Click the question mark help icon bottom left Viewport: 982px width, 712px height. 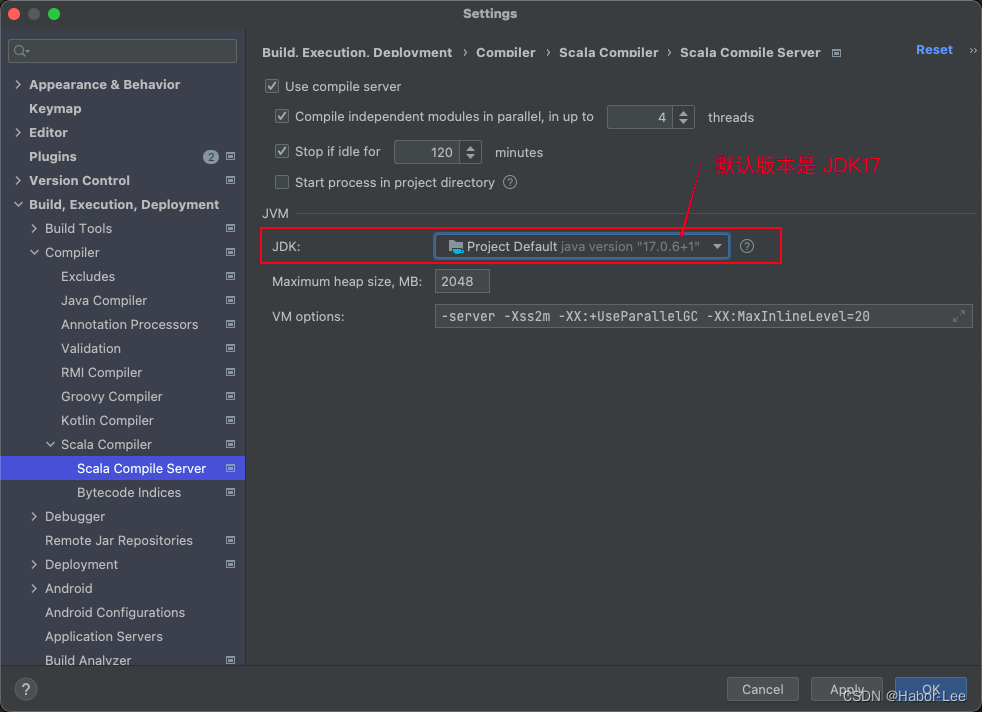click(24, 689)
